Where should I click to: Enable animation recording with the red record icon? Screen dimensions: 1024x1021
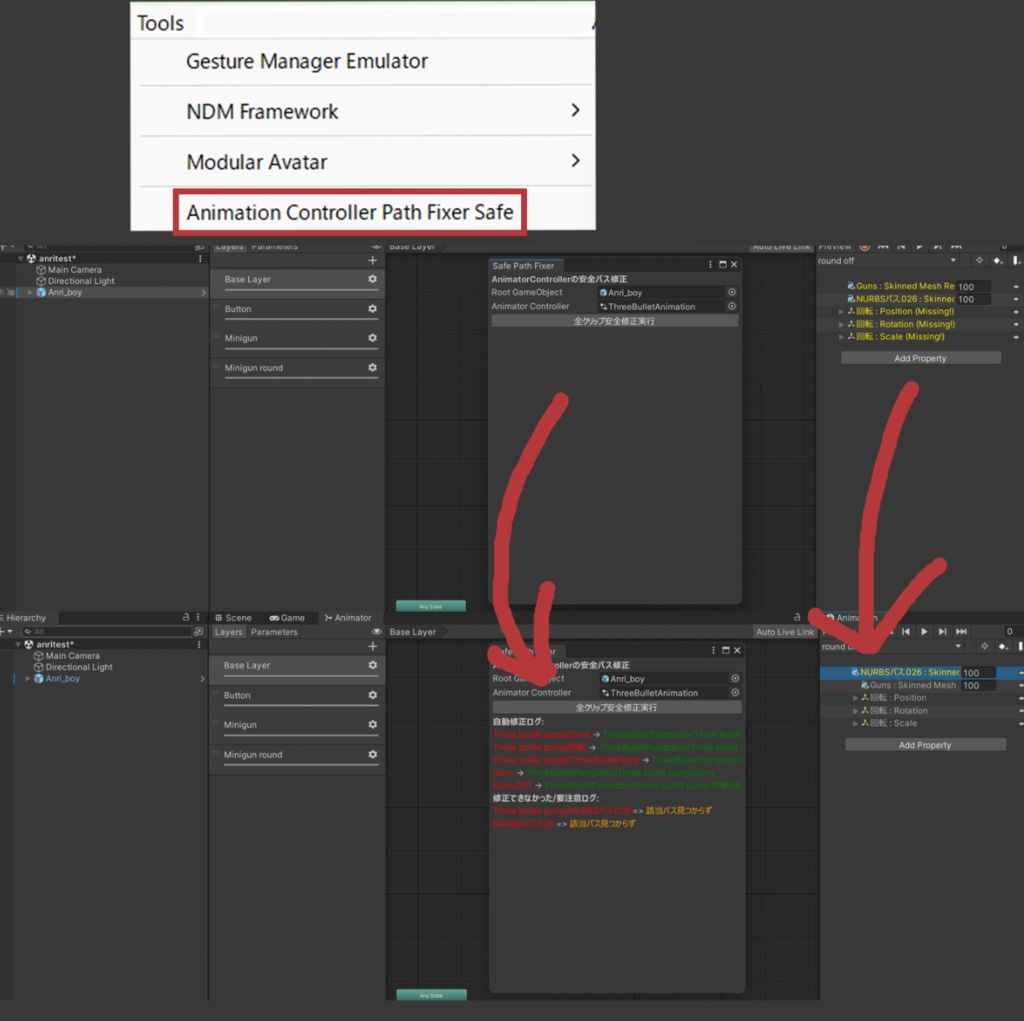(x=865, y=246)
